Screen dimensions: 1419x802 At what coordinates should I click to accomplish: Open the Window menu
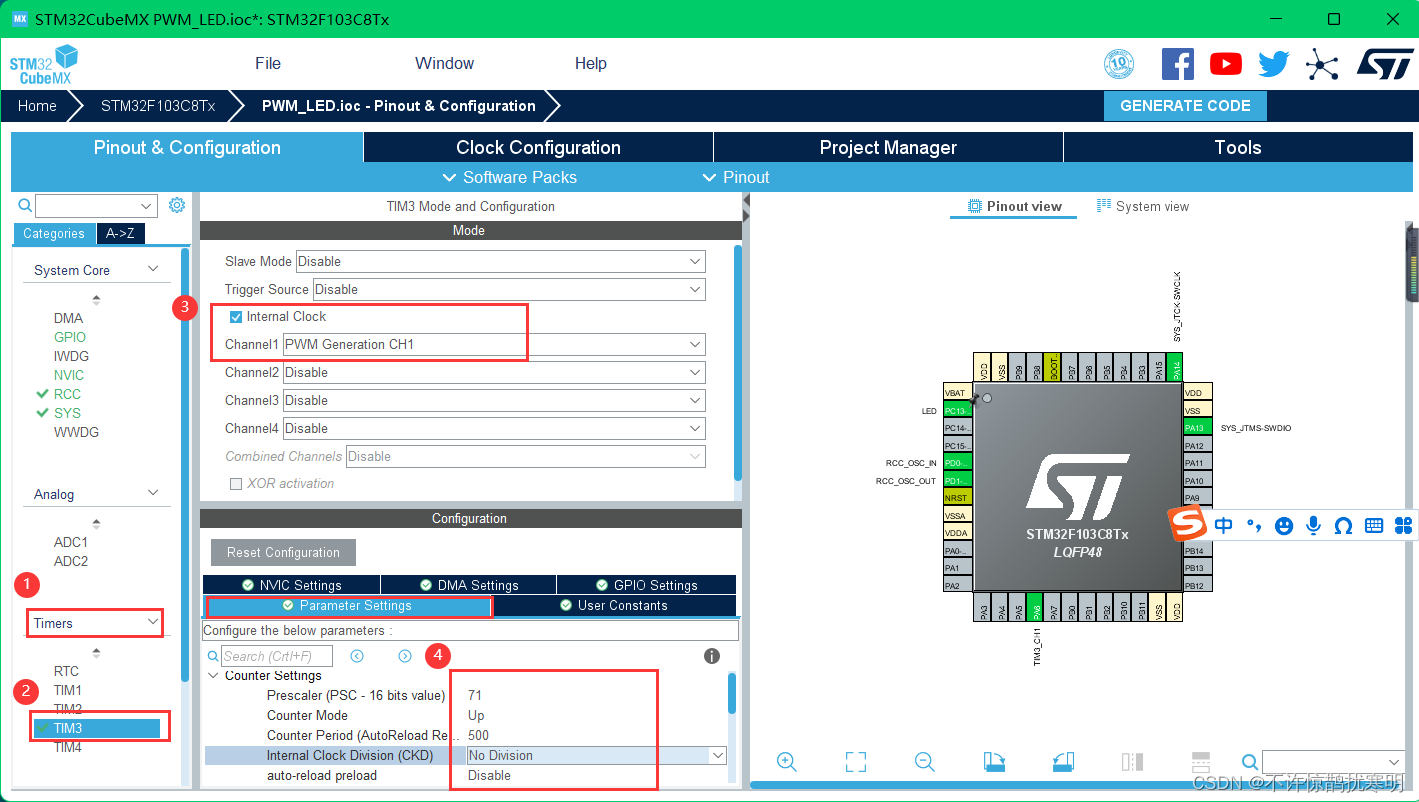pyautogui.click(x=444, y=63)
